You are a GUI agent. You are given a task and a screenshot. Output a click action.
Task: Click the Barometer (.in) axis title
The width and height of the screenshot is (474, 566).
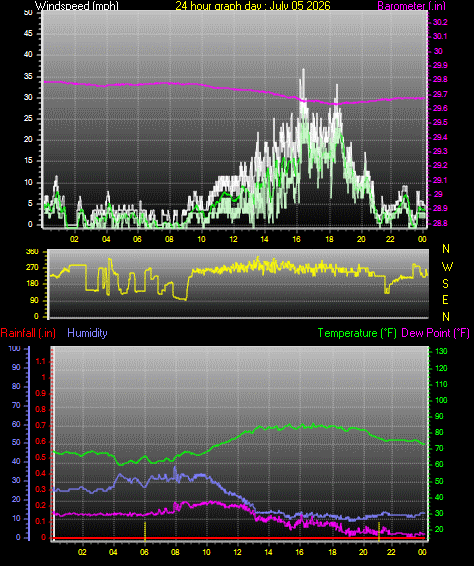411,5
